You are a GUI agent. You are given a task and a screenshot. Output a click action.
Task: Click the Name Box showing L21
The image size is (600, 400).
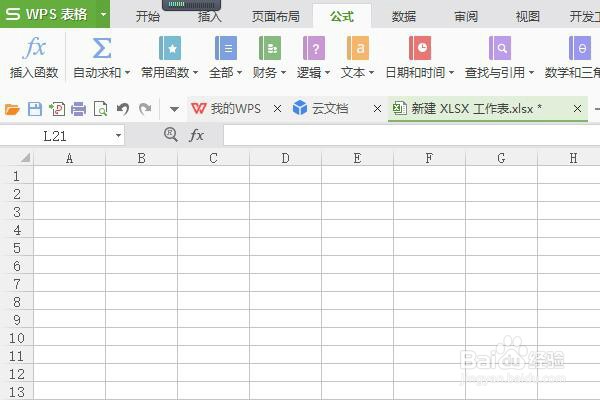coord(54,136)
